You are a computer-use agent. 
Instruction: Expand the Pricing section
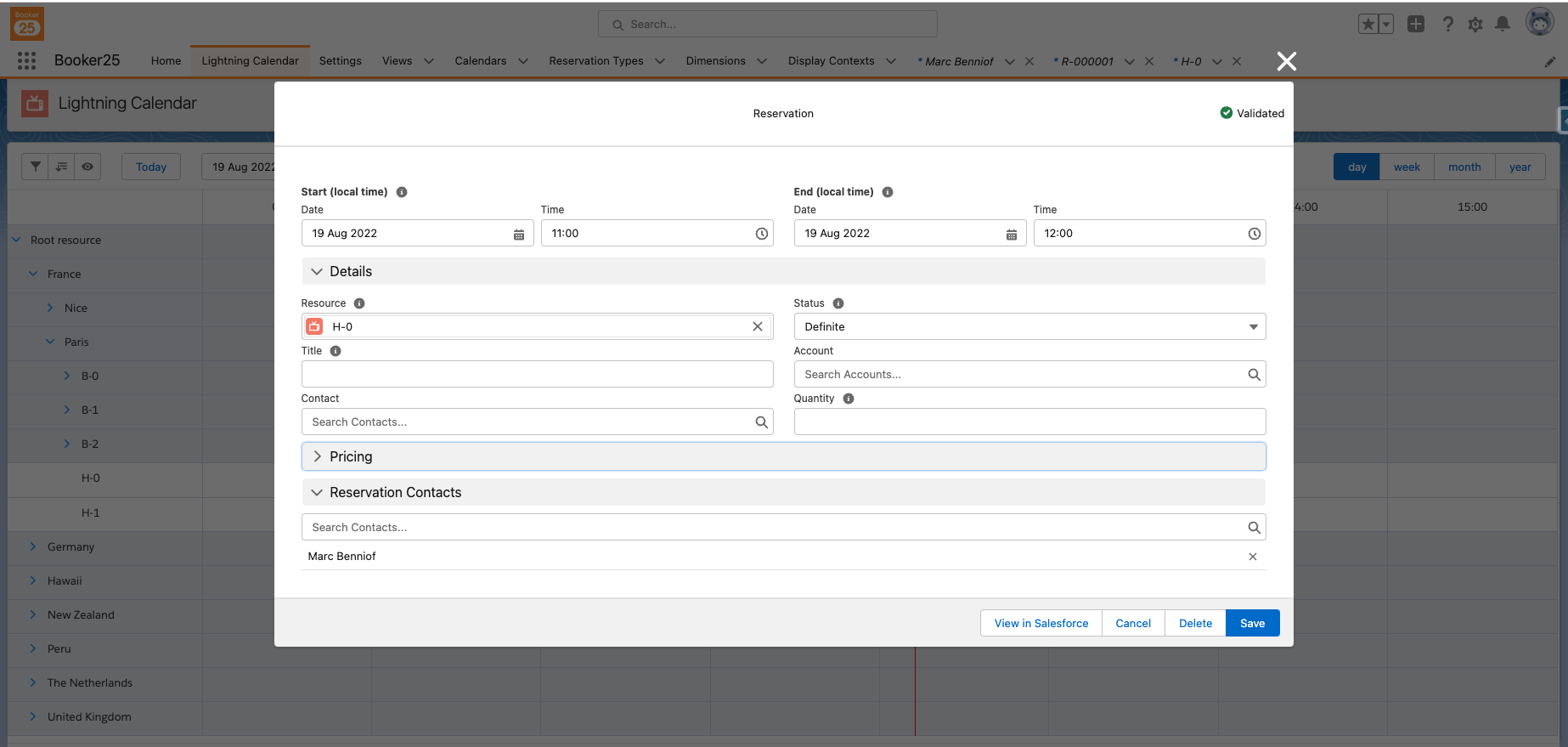coord(351,456)
